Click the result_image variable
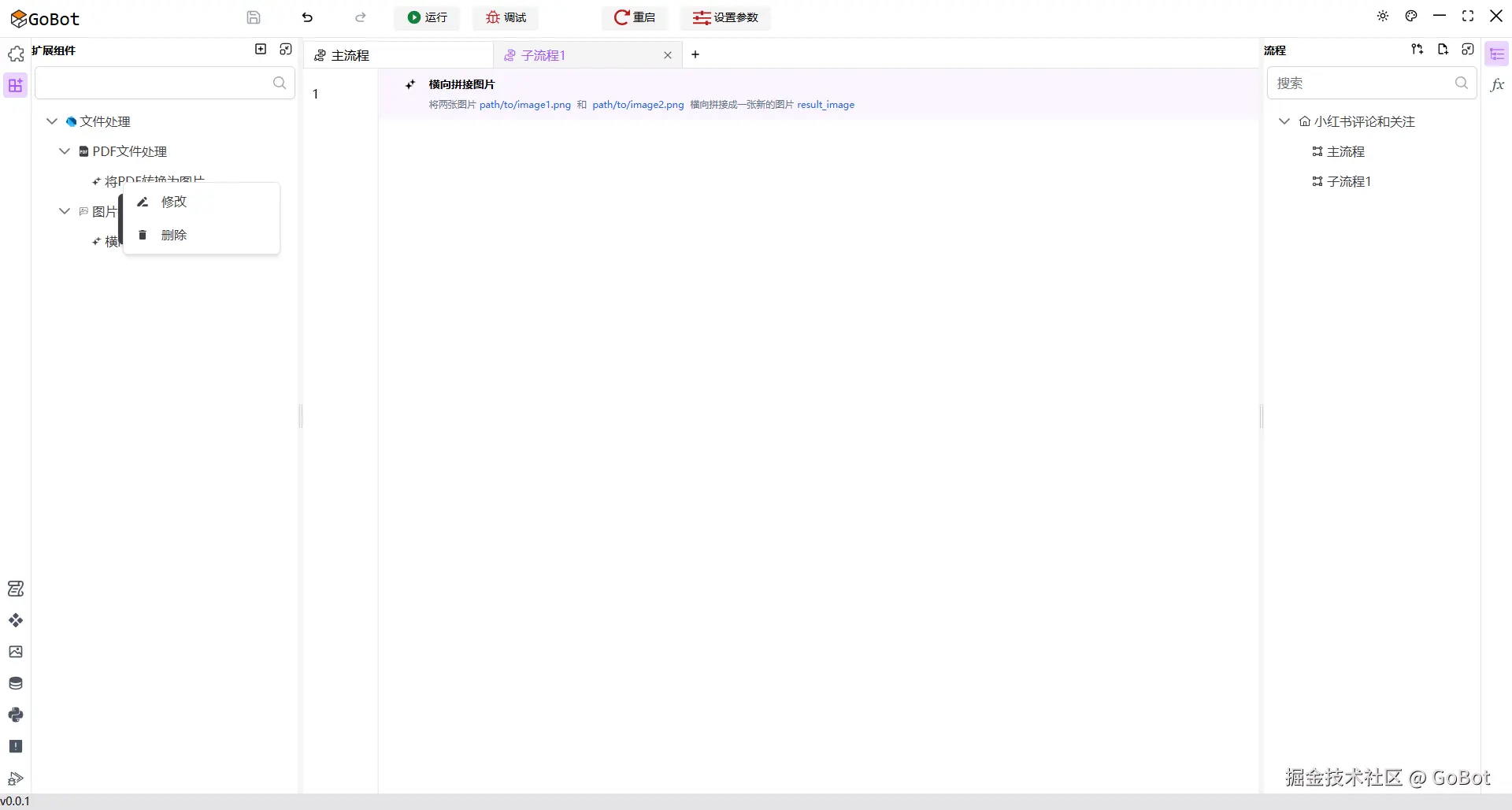Screen dimensions: 1512x810 tap(825, 105)
